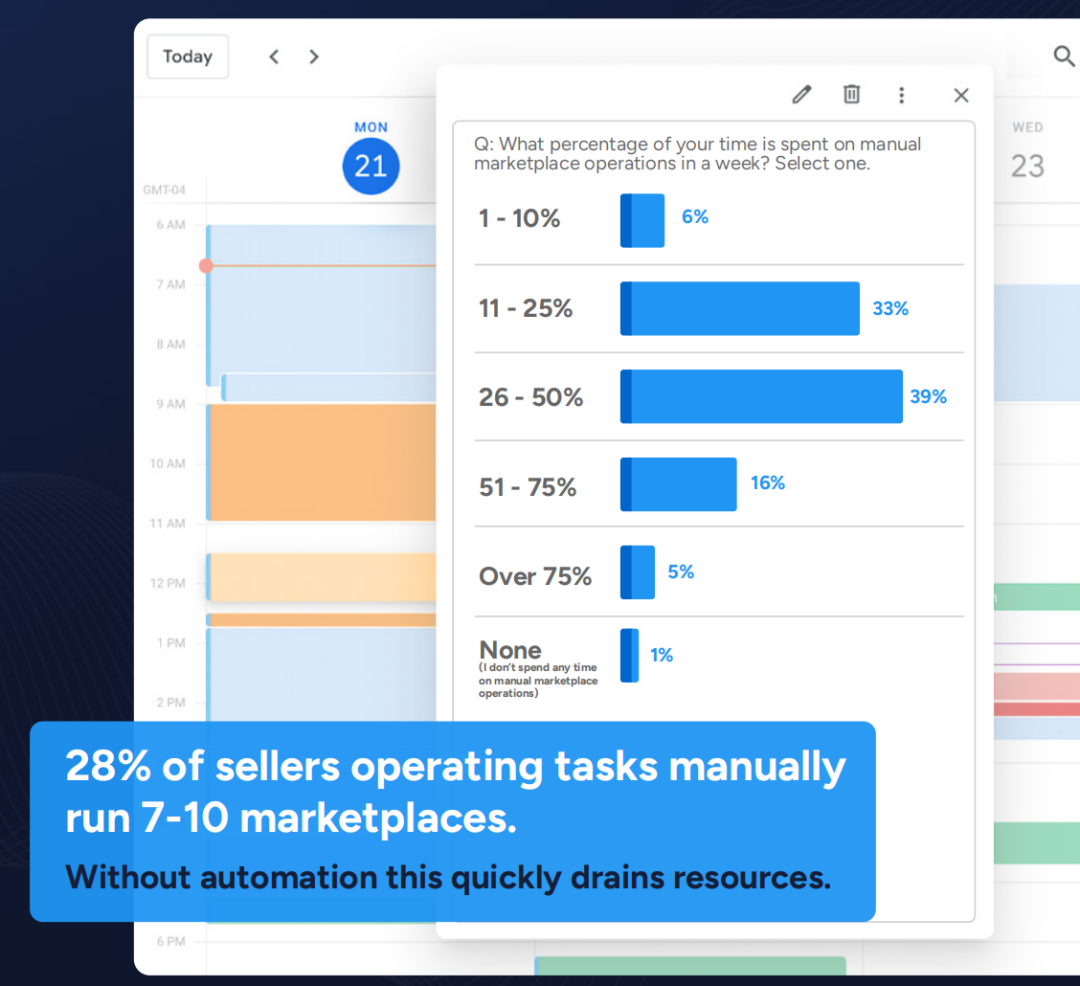Advance calendar with right chevron

pyautogui.click(x=314, y=57)
